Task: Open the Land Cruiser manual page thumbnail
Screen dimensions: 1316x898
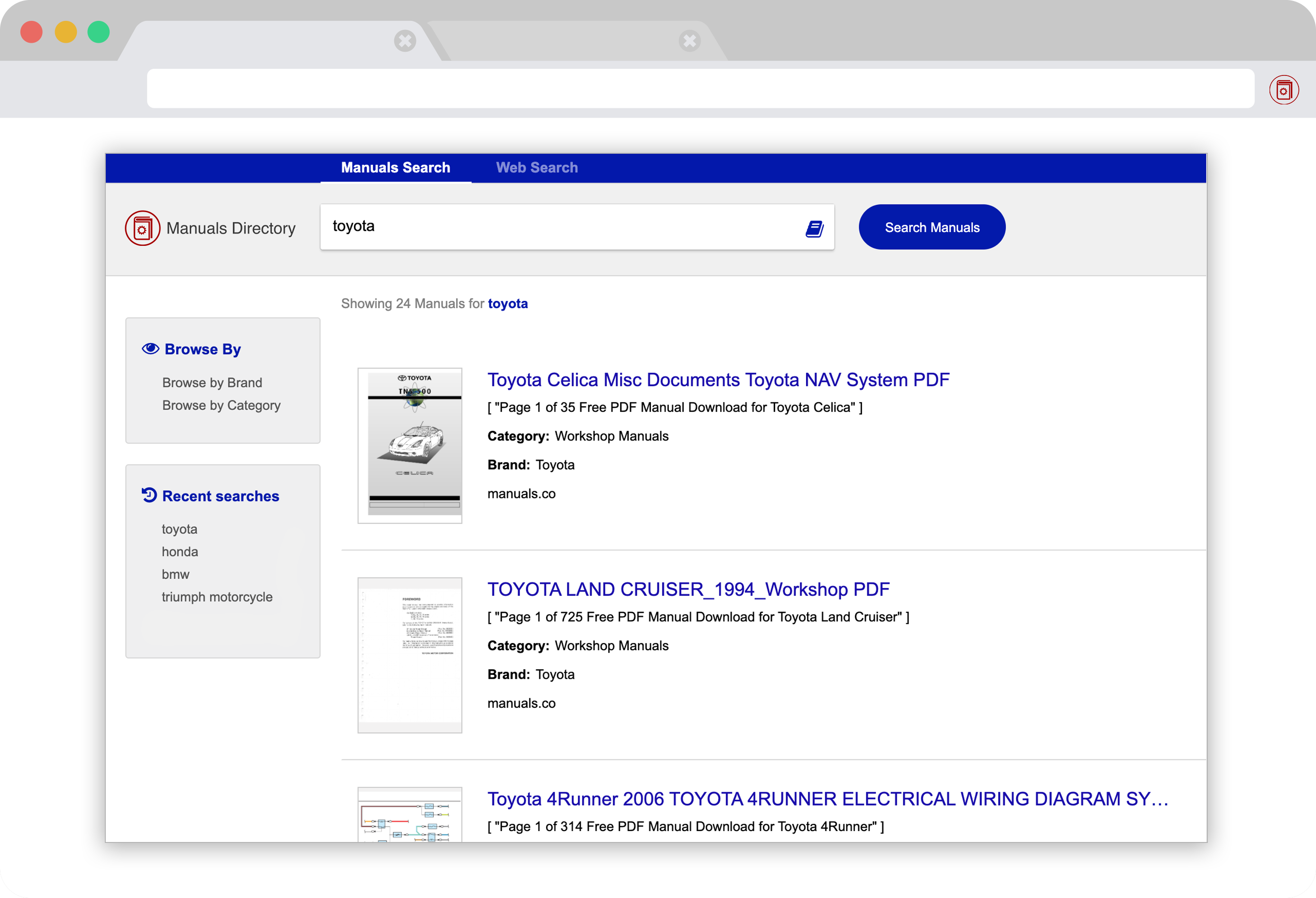Action: 410,655
